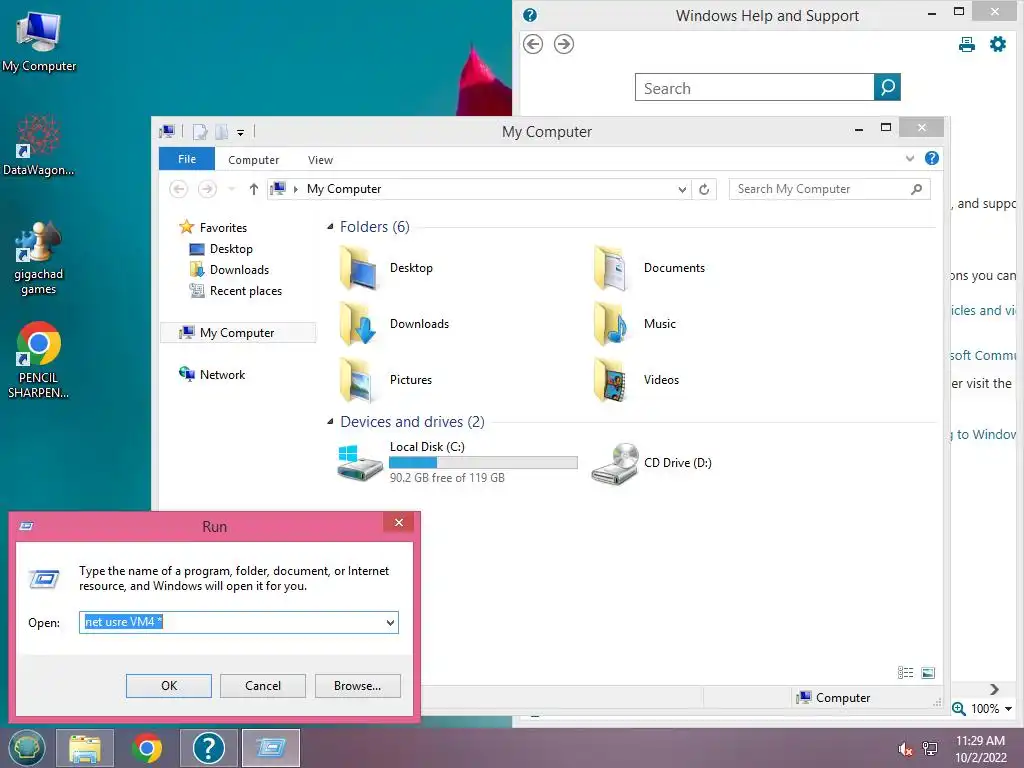Open File Explorer from the taskbar

(x=85, y=748)
